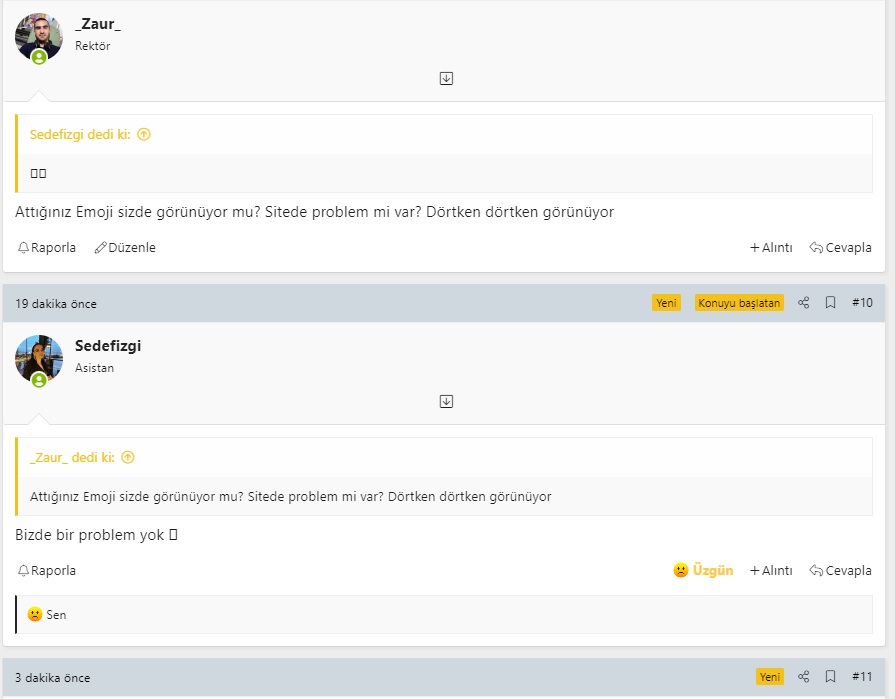Image resolution: width=895 pixels, height=699 pixels.
Task: Jump to _Zaur_'s quoted post arrow
Action: 128,457
